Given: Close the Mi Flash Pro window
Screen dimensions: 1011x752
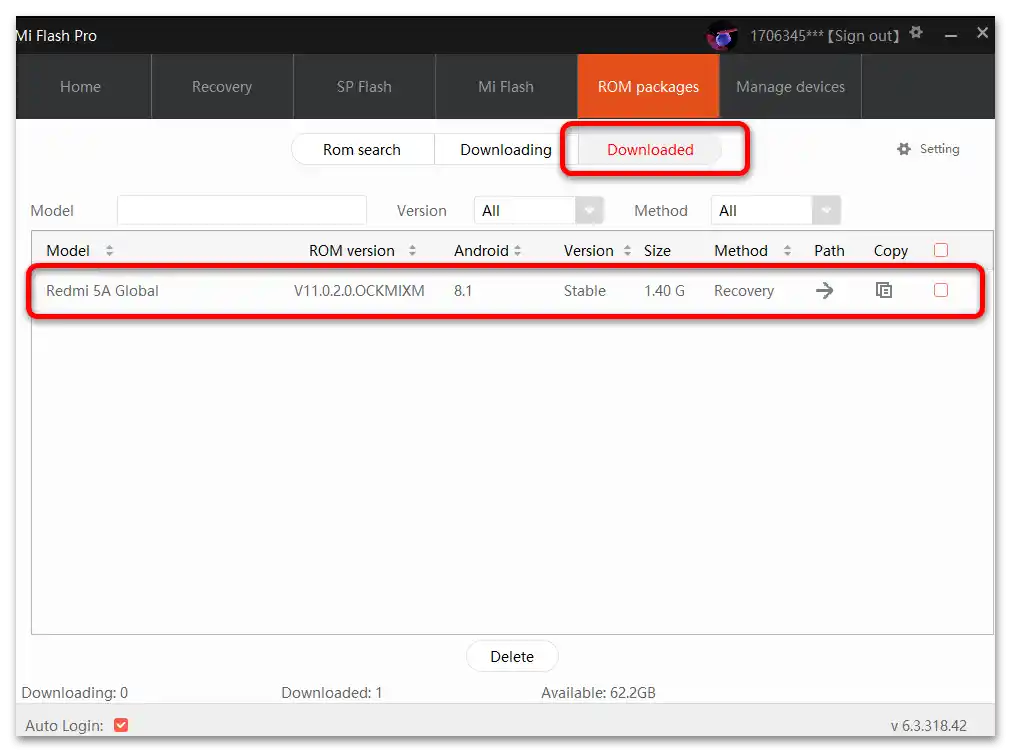Looking at the screenshot, I should pos(982,32).
